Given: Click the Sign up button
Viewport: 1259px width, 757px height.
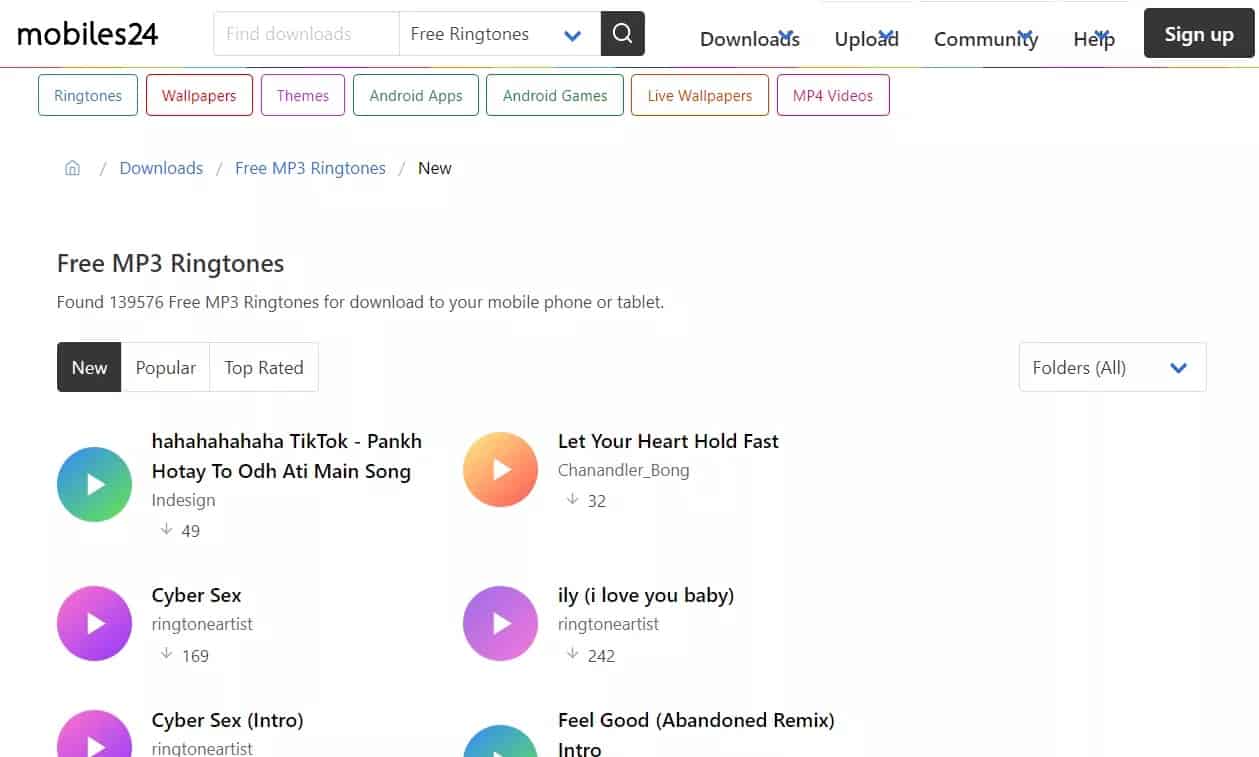Looking at the screenshot, I should coord(1198,34).
